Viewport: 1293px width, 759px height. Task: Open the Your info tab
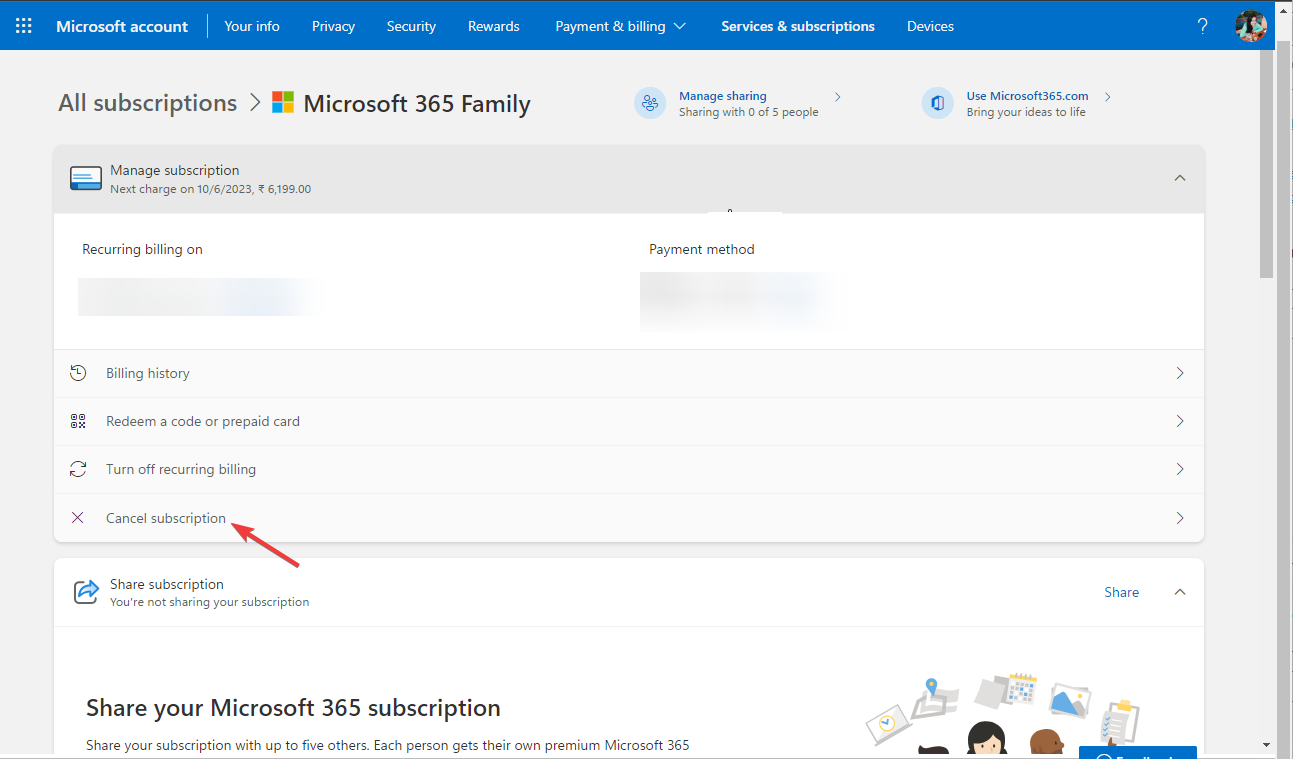click(252, 26)
